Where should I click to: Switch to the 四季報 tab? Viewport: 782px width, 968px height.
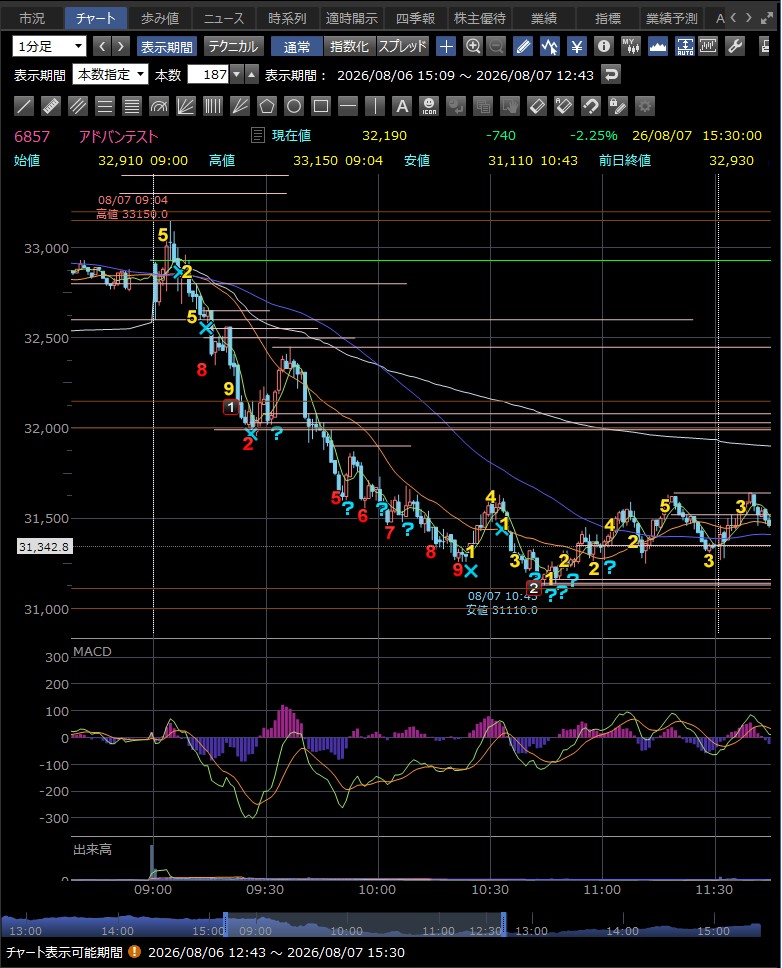click(x=416, y=19)
